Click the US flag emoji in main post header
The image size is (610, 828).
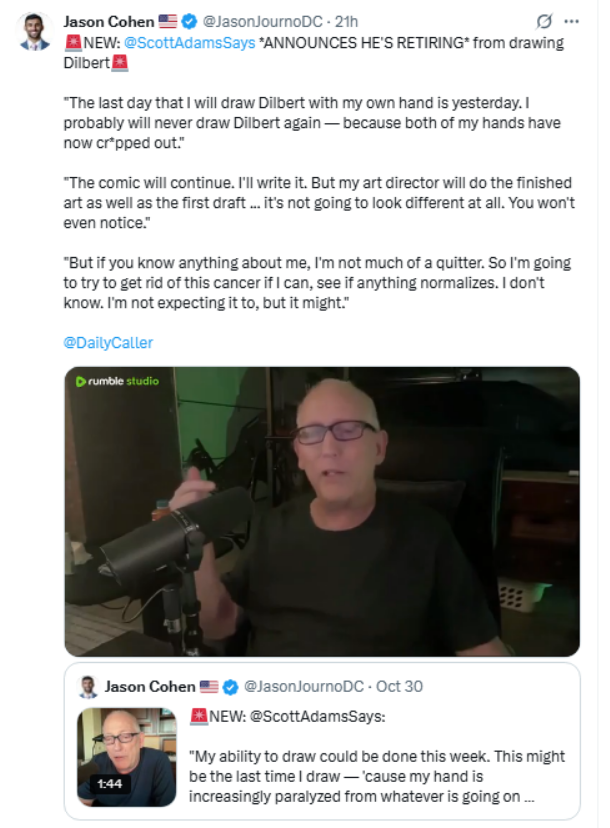[168, 21]
